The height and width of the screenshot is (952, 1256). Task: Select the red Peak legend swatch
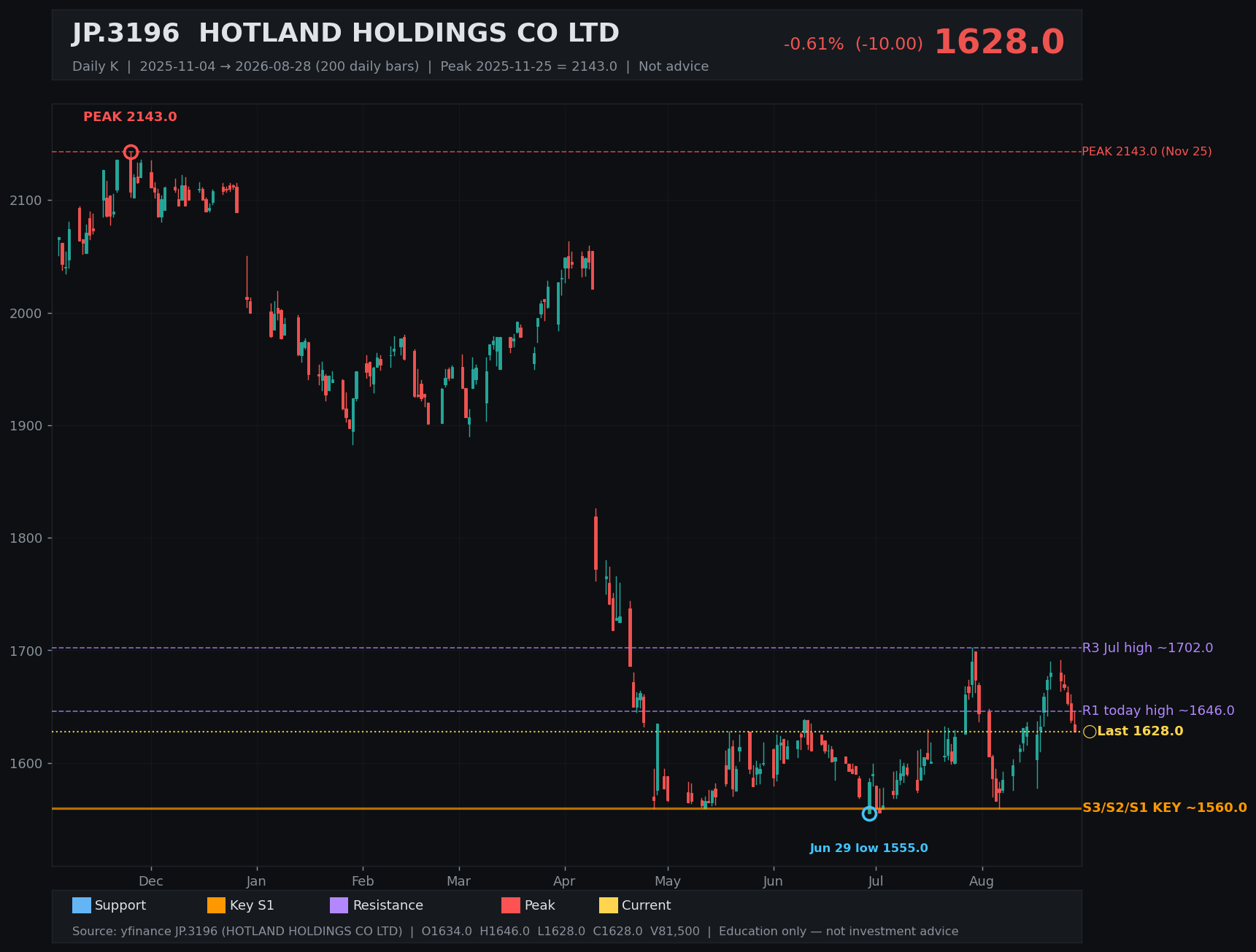[x=511, y=905]
